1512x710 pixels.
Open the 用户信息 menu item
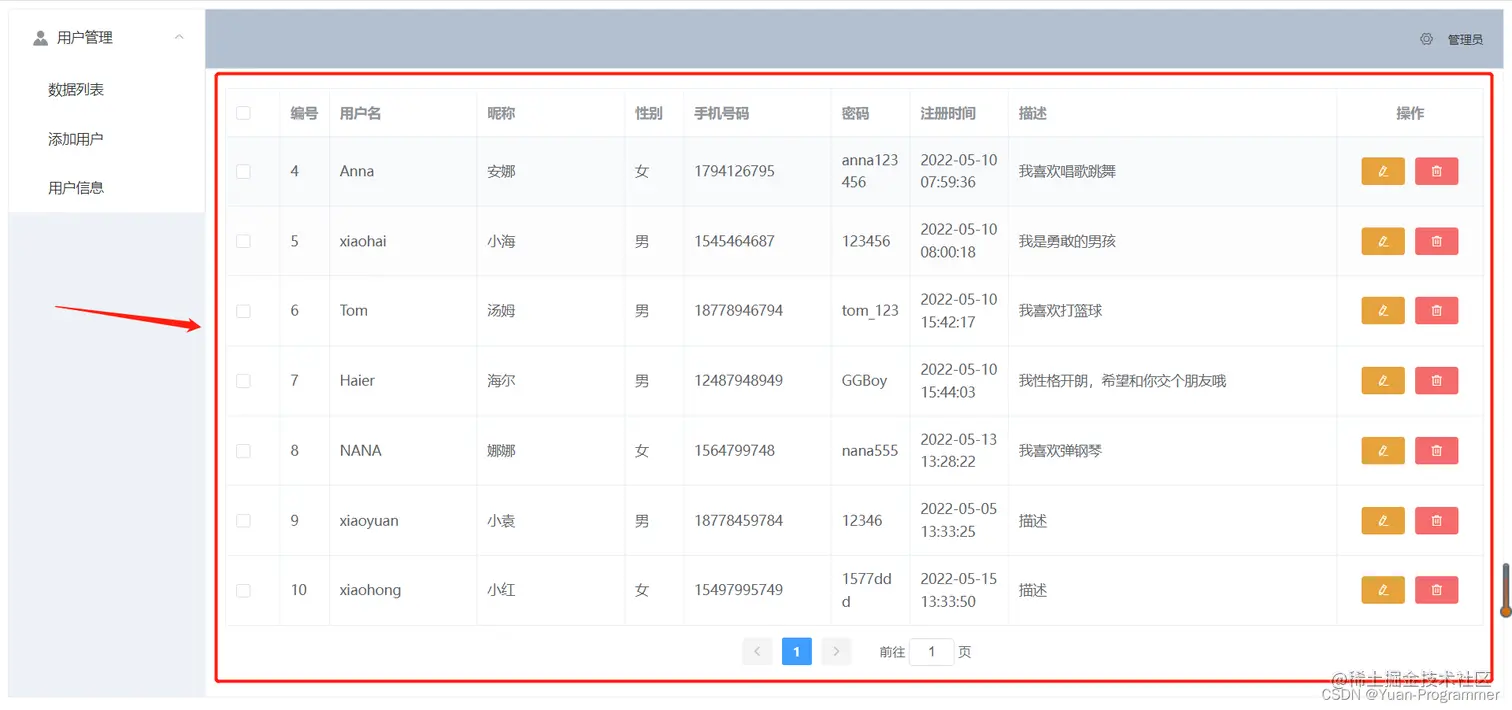[76, 187]
